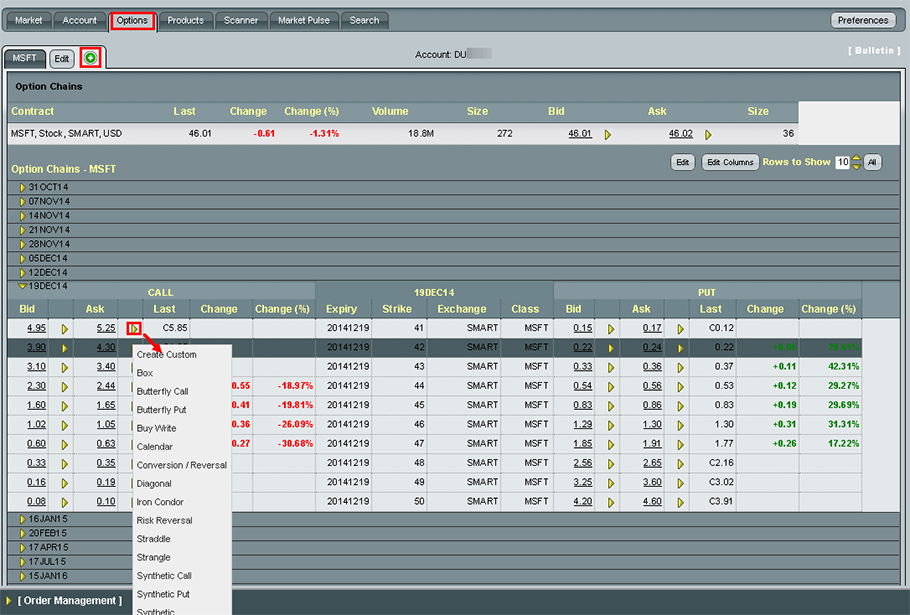Click arrow beside call bid 0.08

pyautogui.click(x=64, y=502)
